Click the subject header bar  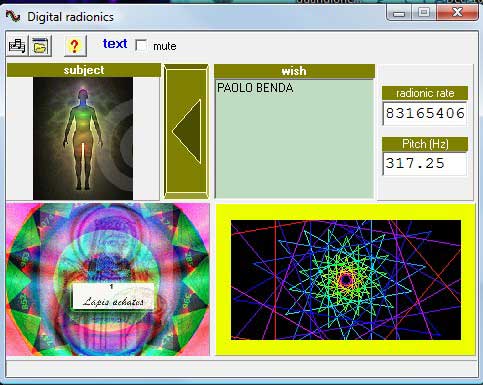click(x=84, y=70)
